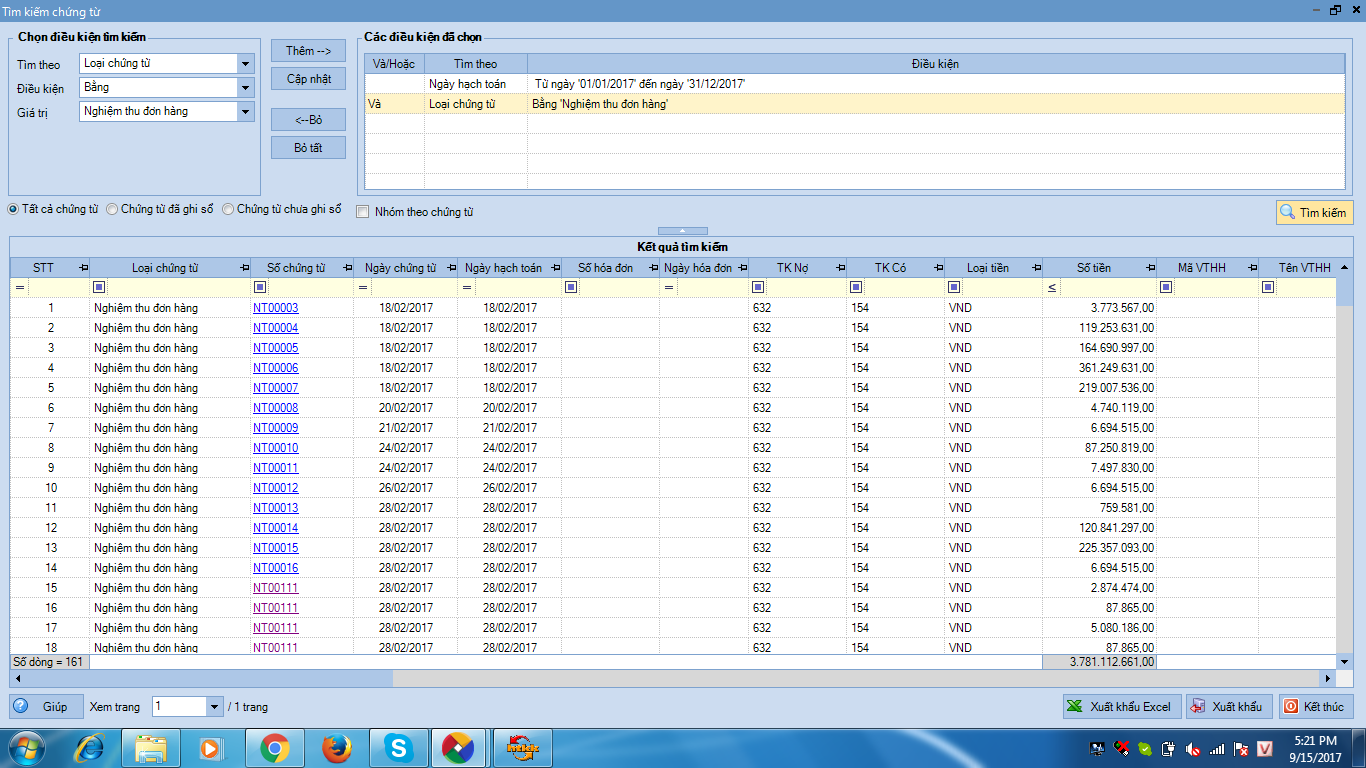This screenshot has height=768, width=1366.
Task: Collapse the search conditions panel arrow
Action: click(684, 231)
